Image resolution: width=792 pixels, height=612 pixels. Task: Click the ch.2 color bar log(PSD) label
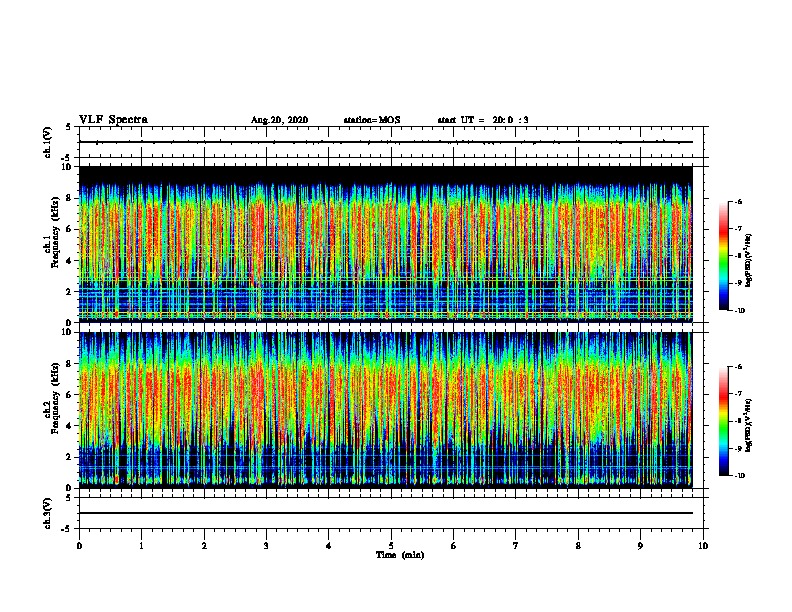748,425
